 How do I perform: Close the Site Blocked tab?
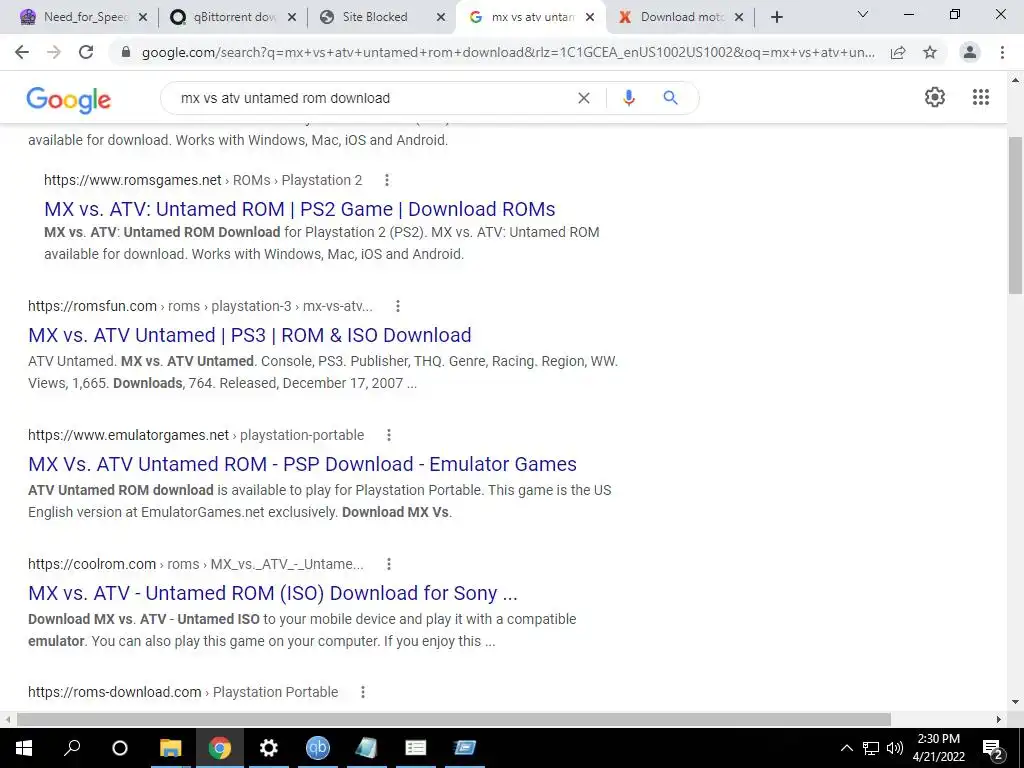441,18
